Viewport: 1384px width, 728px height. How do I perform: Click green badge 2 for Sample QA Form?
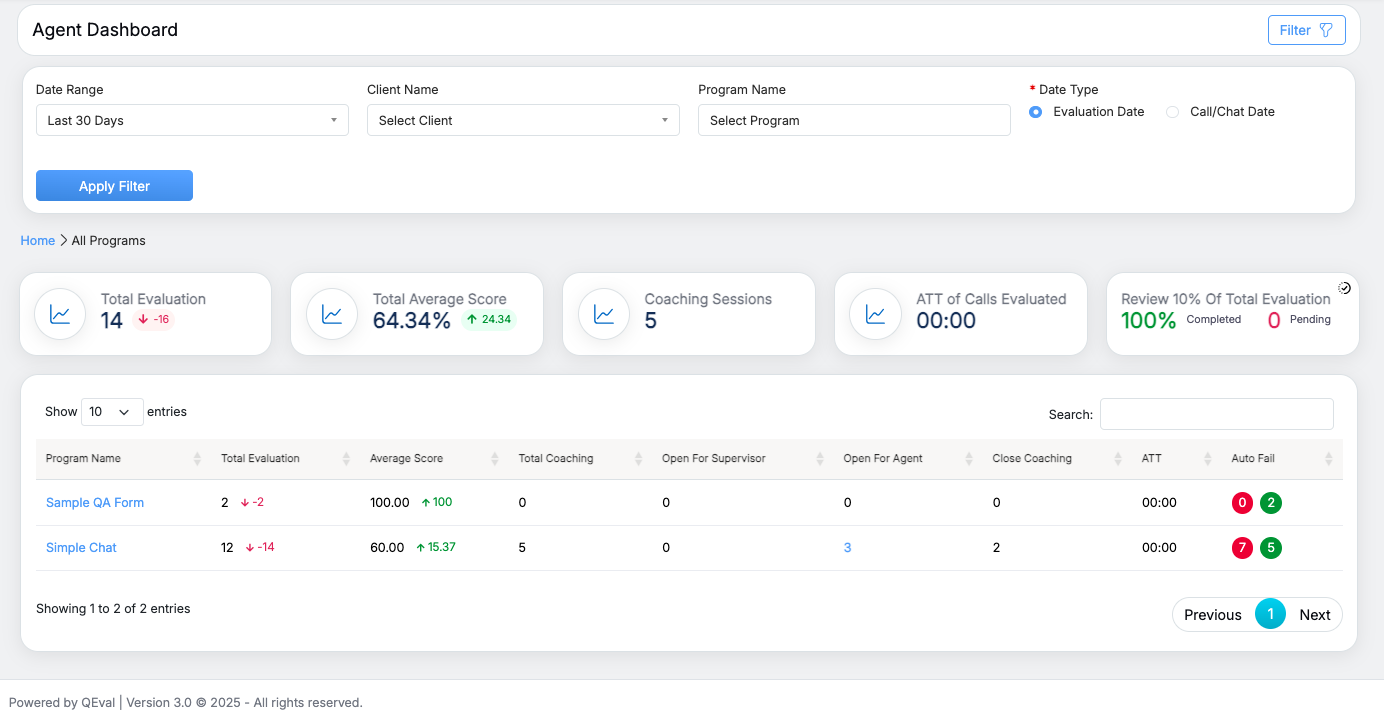point(1270,503)
